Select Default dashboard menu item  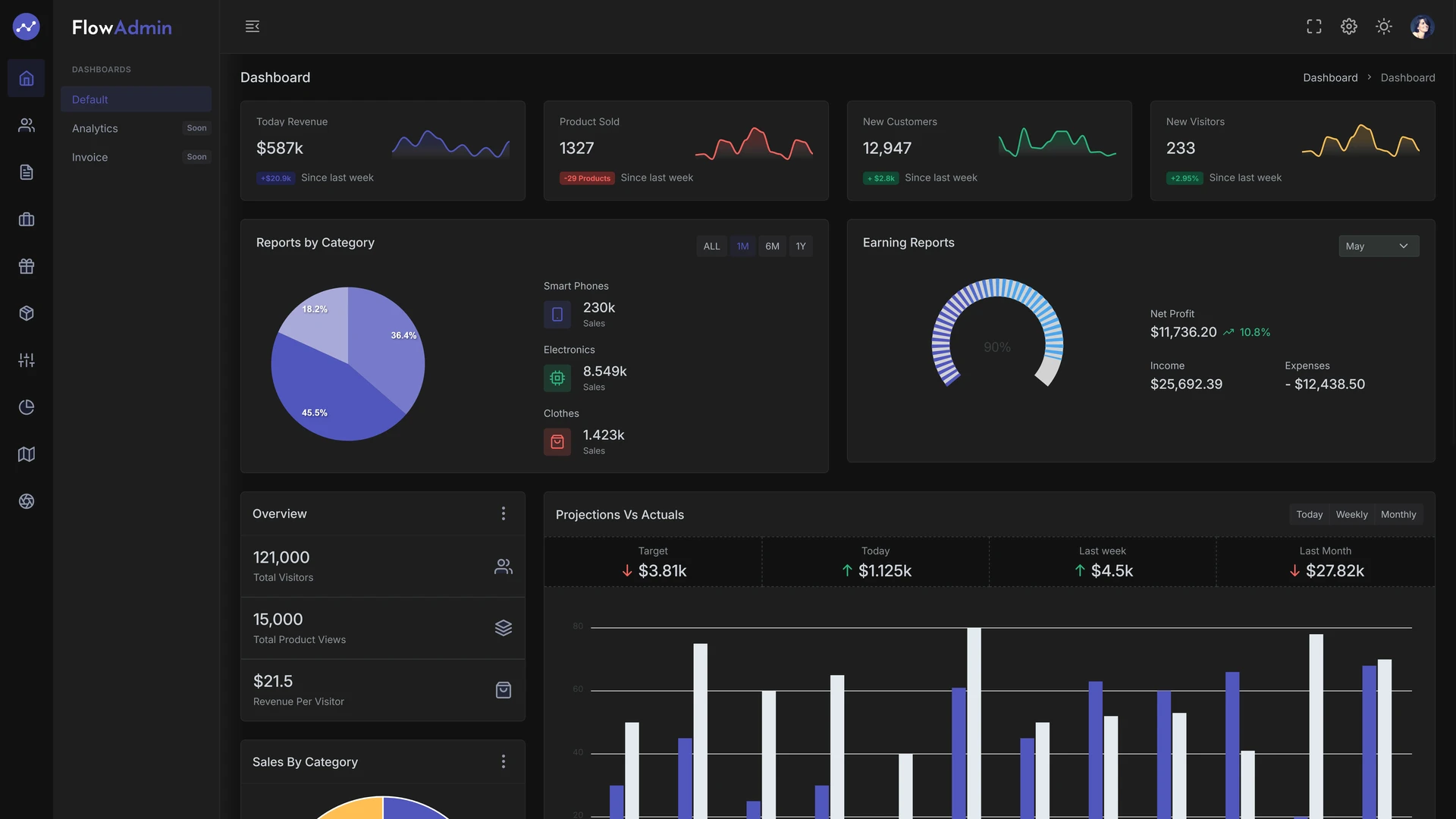136,99
